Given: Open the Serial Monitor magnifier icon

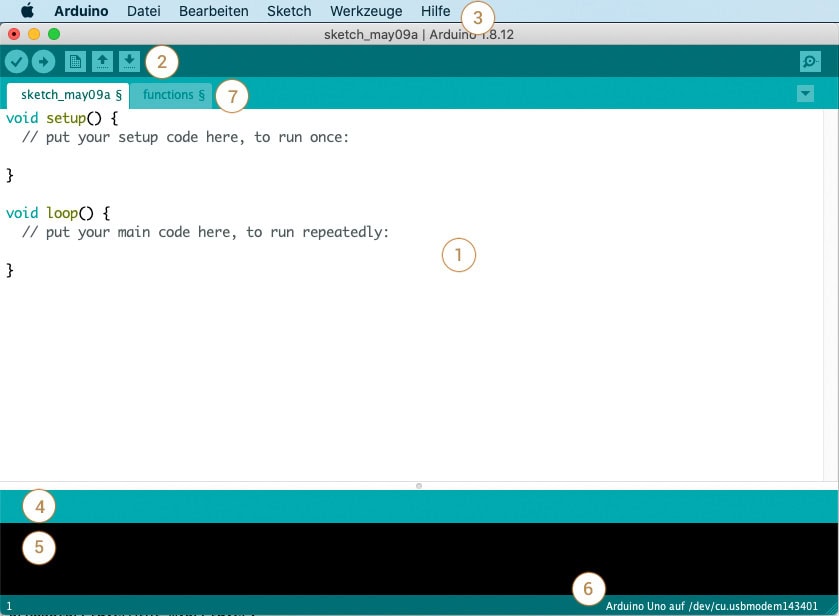Looking at the screenshot, I should pyautogui.click(x=810, y=62).
